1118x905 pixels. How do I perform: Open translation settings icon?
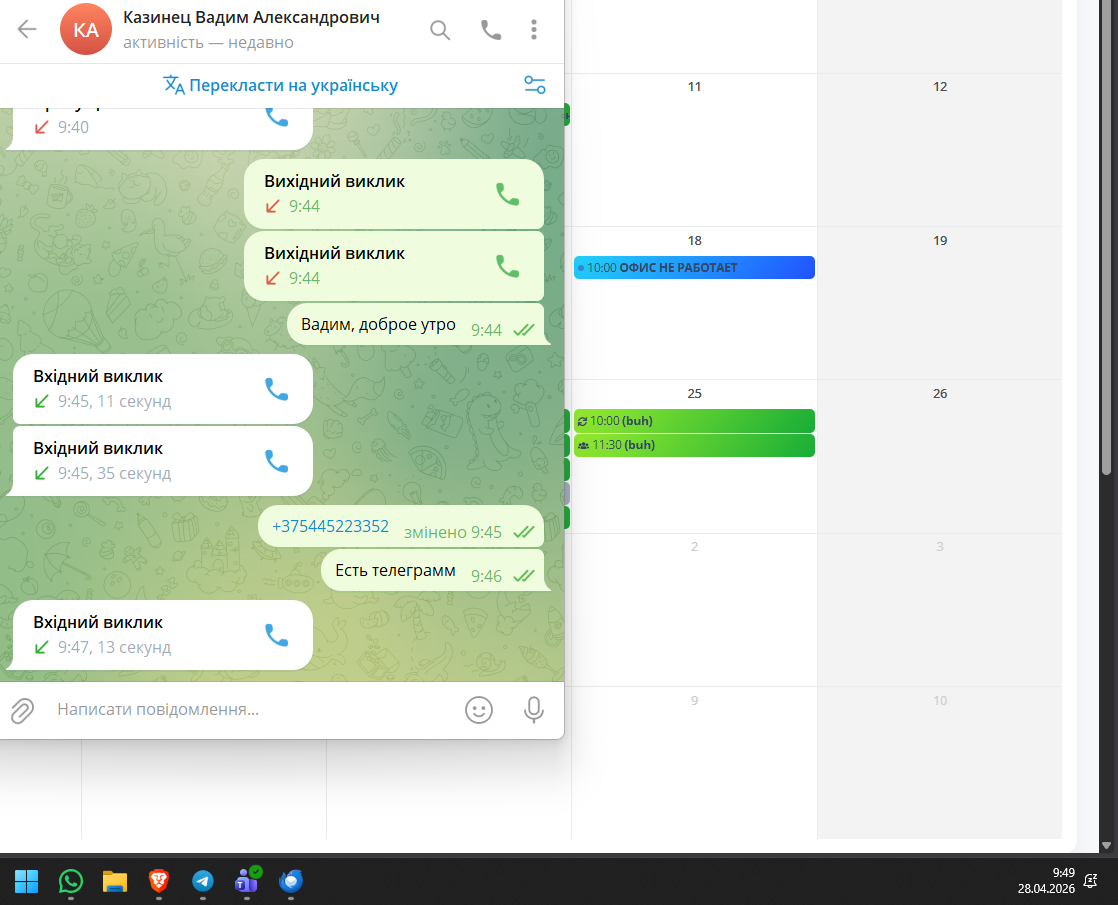click(x=535, y=86)
